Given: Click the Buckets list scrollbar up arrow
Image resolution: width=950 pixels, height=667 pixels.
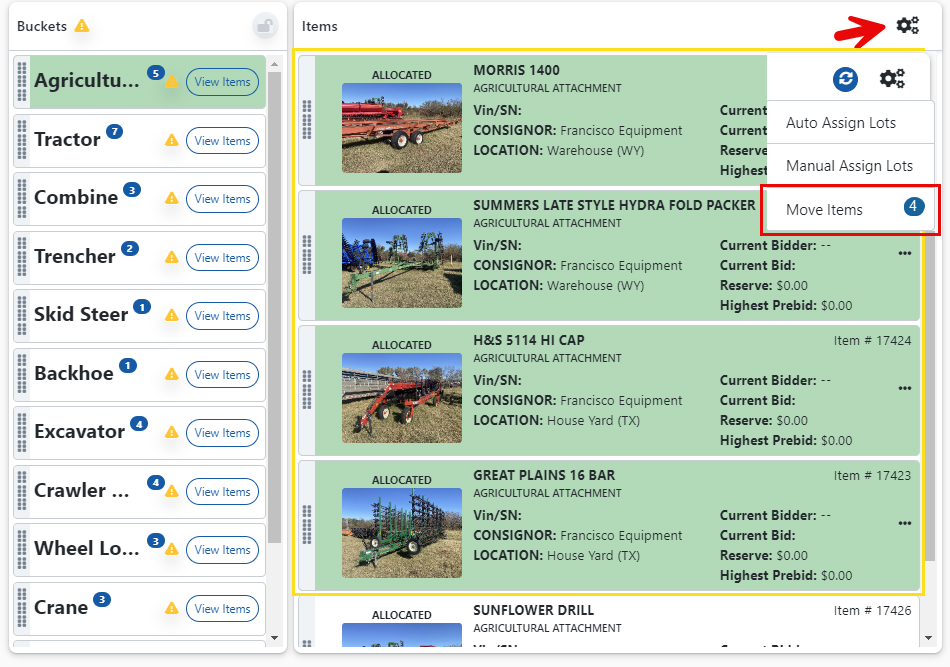Looking at the screenshot, I should (x=274, y=64).
